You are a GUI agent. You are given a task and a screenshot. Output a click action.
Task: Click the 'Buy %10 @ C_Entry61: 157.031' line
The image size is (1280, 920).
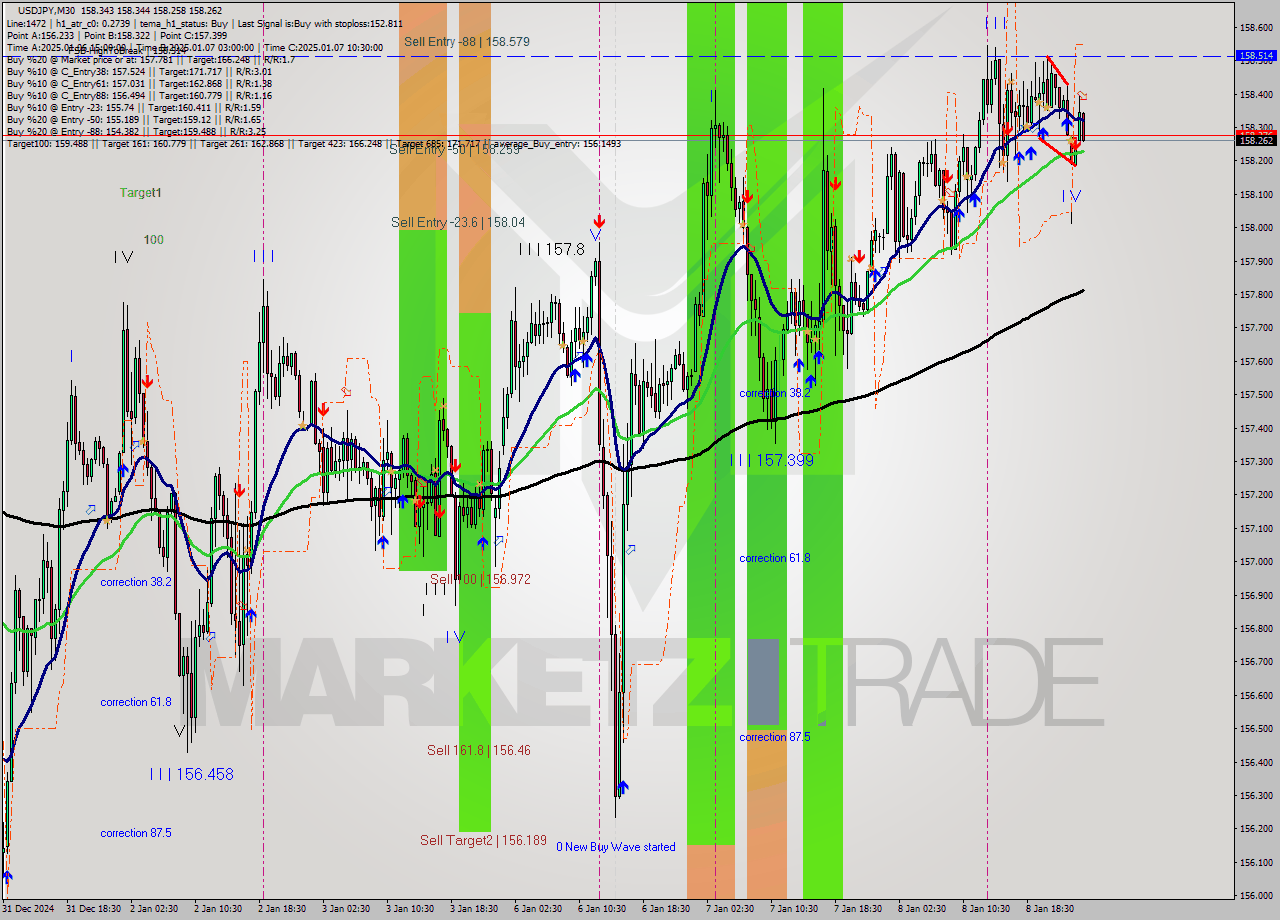click(x=139, y=83)
